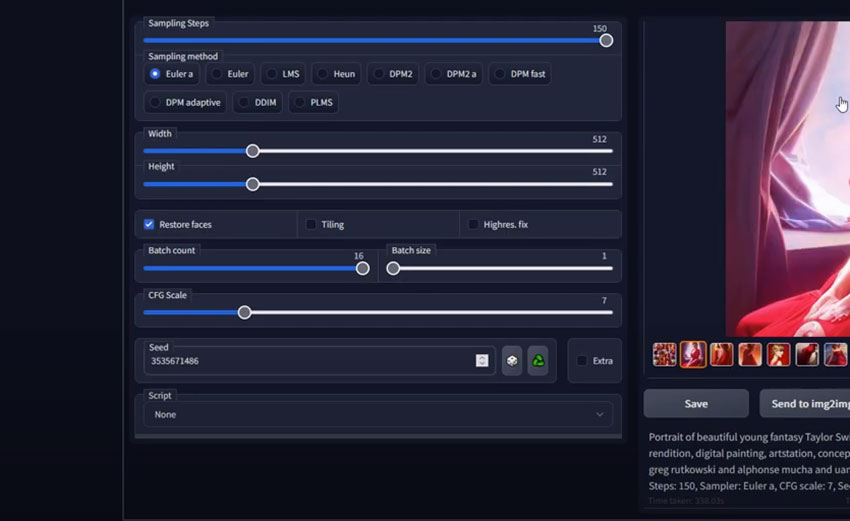
Task: Select the third gallery thumbnail
Action: (722, 355)
